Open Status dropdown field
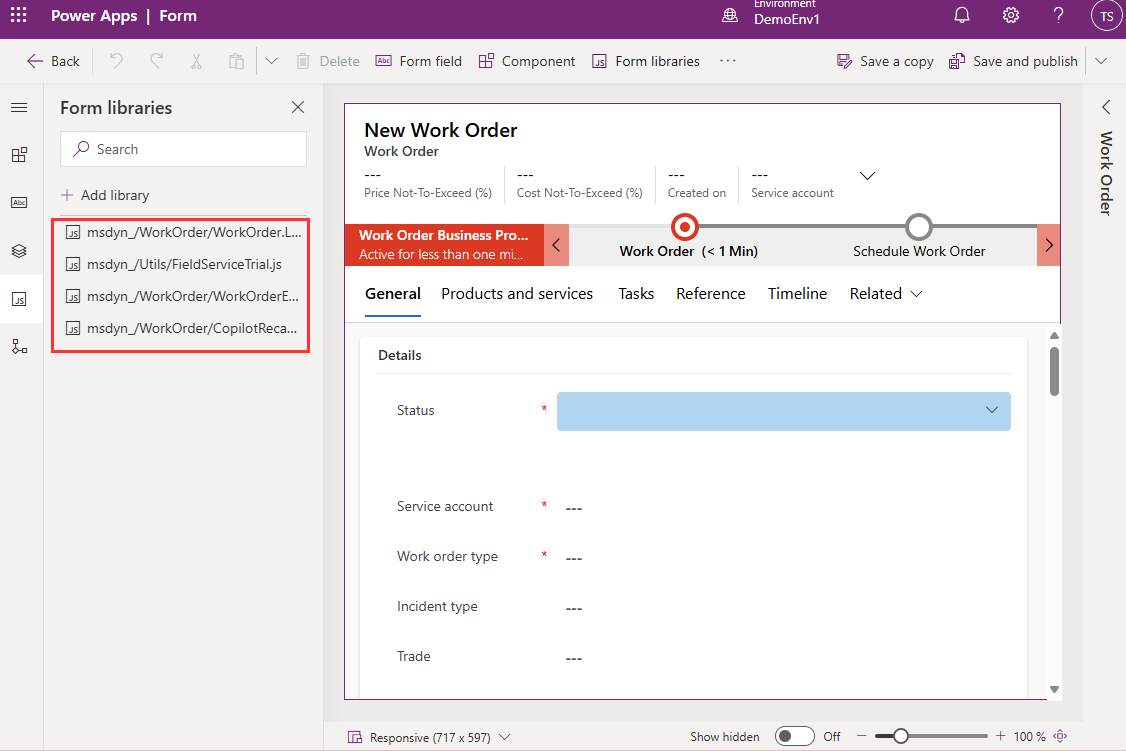Image resolution: width=1126 pixels, height=751 pixels. [783, 411]
